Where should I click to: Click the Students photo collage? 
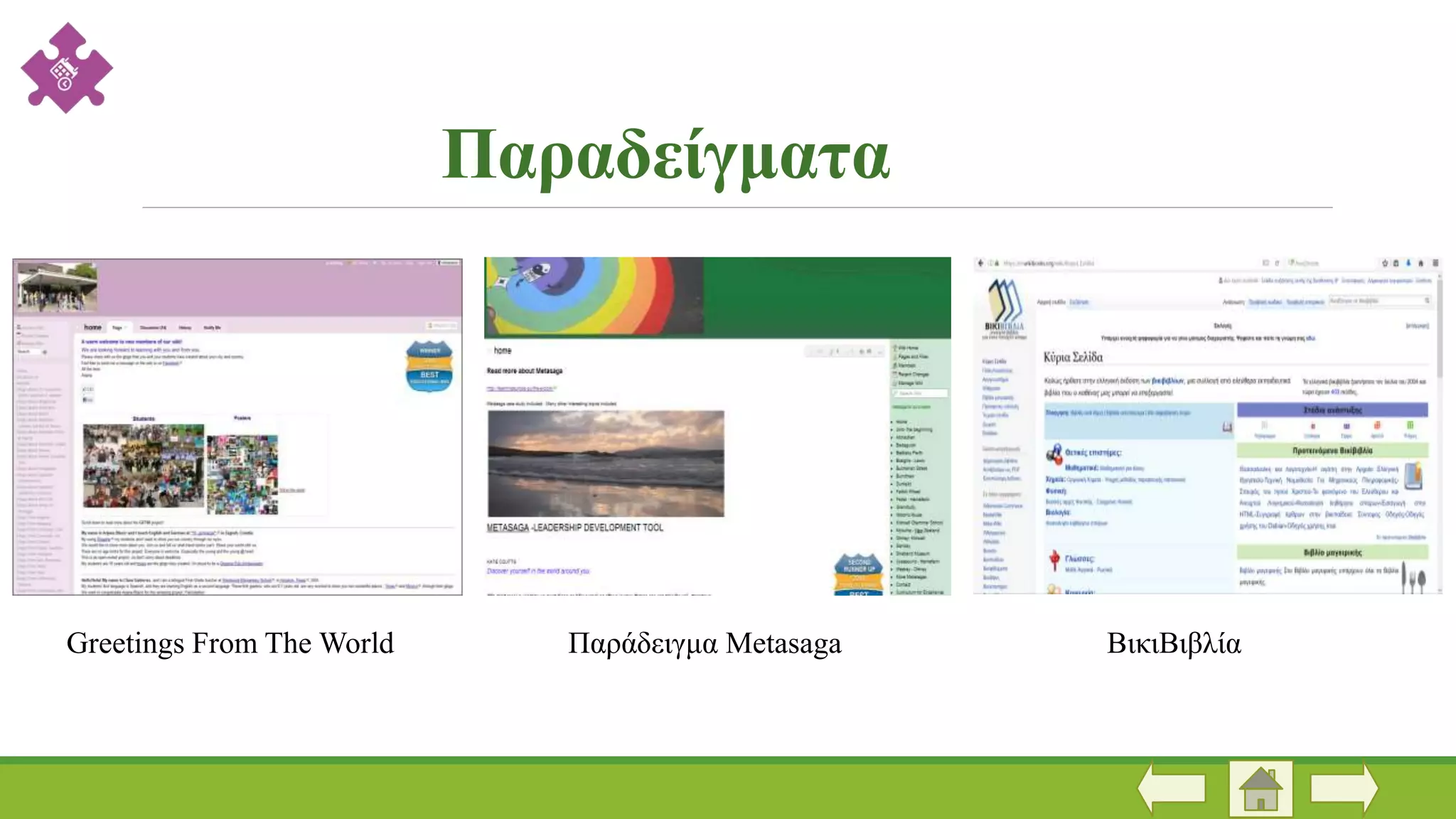coord(144,465)
